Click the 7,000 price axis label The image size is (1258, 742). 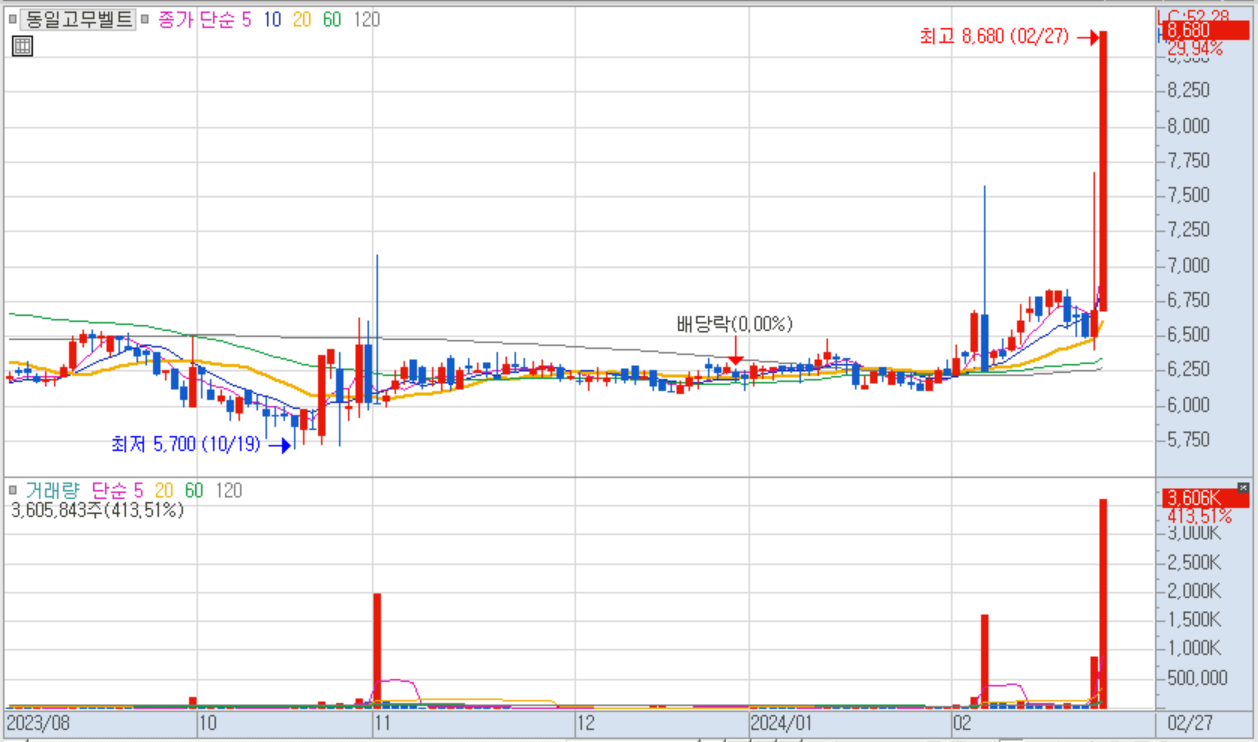pyautogui.click(x=1189, y=265)
